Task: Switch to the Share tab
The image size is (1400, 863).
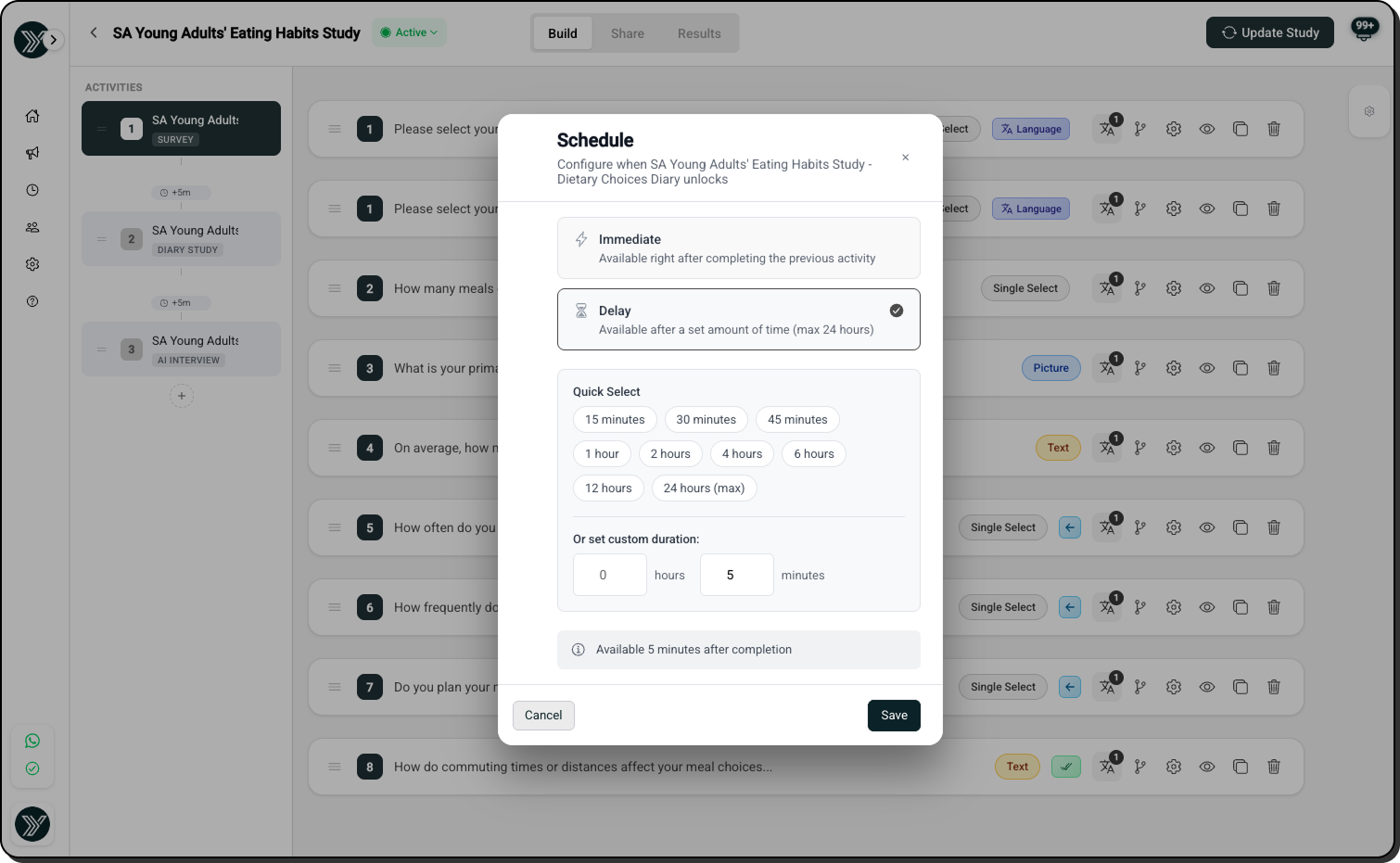Action: point(627,33)
